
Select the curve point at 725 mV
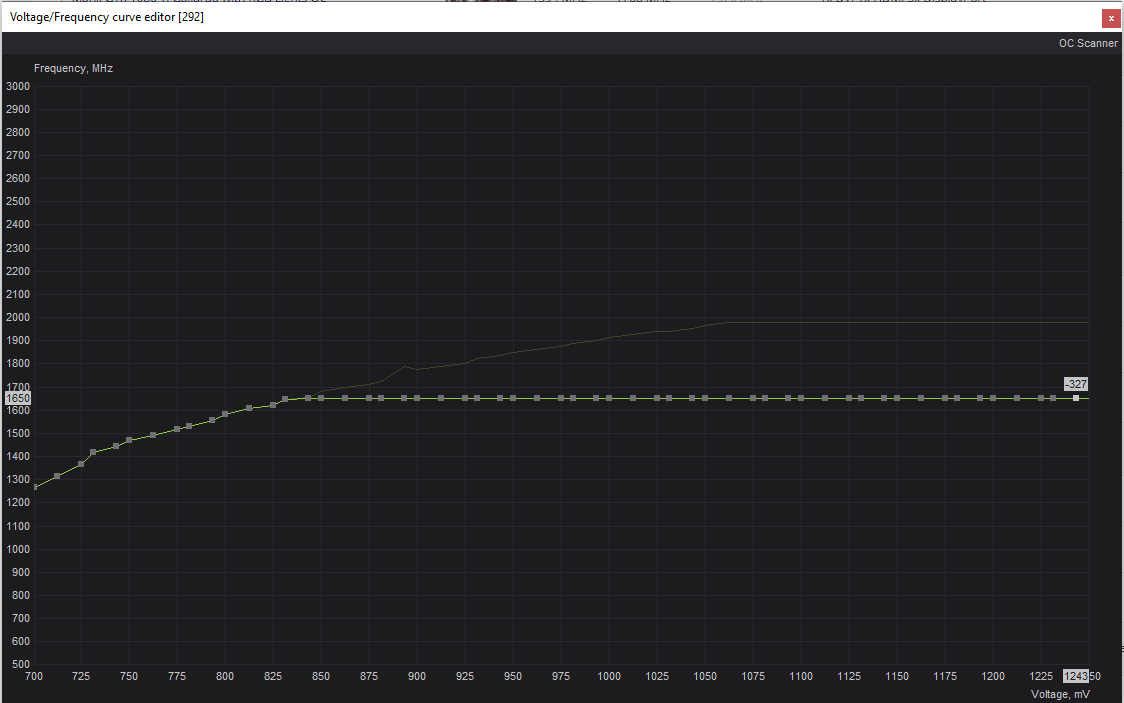[x=81, y=462]
